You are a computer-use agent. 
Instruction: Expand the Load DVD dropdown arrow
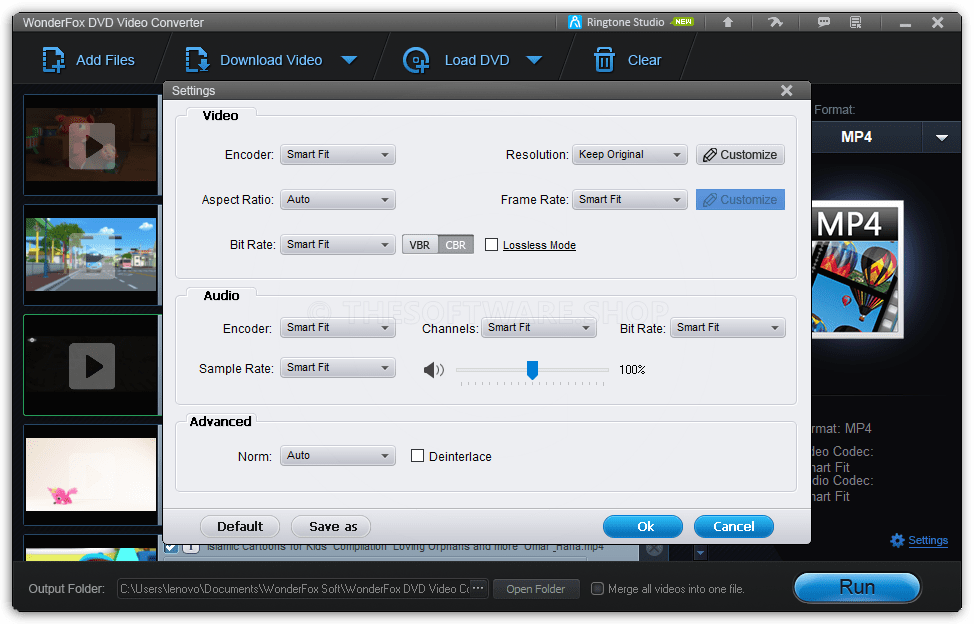click(534, 60)
